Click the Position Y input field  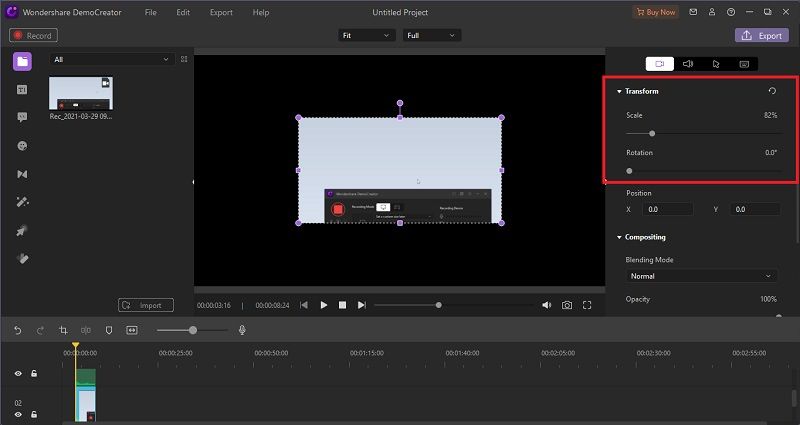(x=756, y=209)
